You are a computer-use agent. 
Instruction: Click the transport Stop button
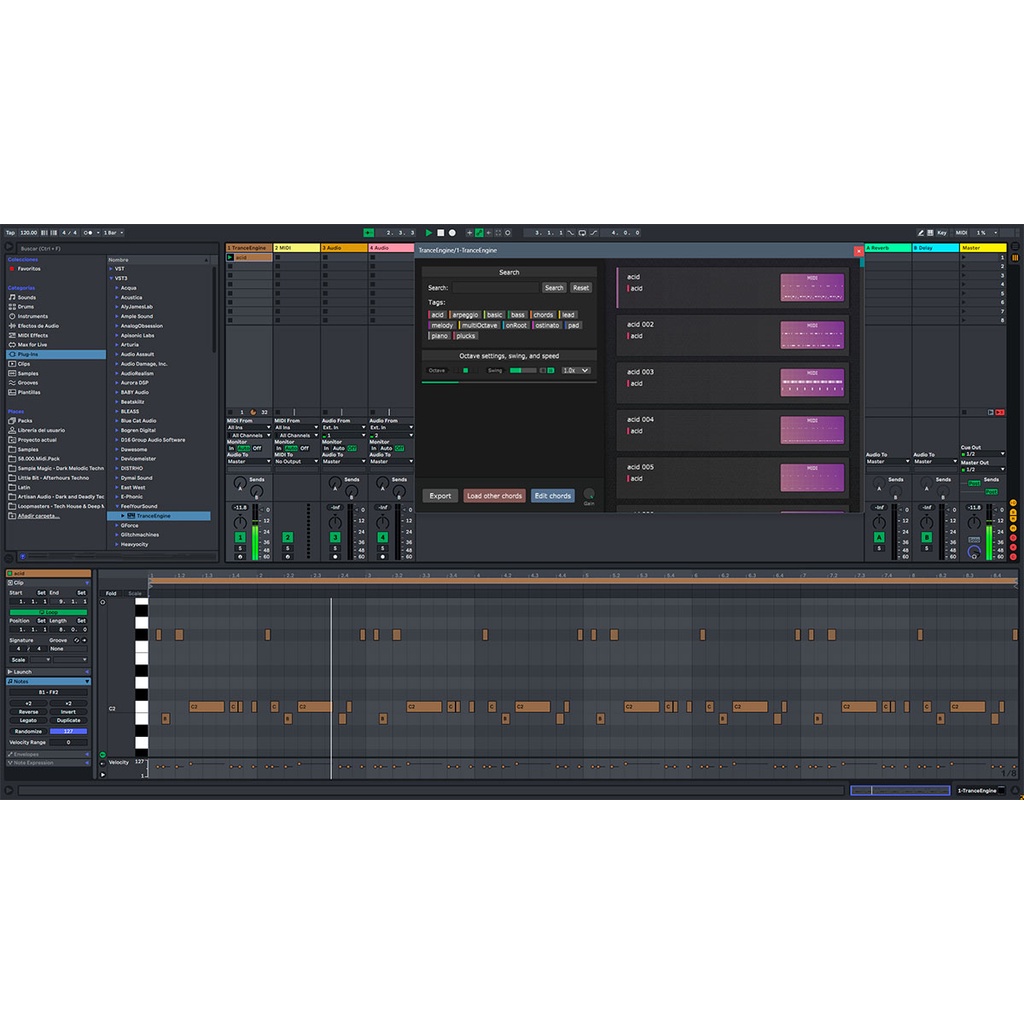(x=440, y=233)
